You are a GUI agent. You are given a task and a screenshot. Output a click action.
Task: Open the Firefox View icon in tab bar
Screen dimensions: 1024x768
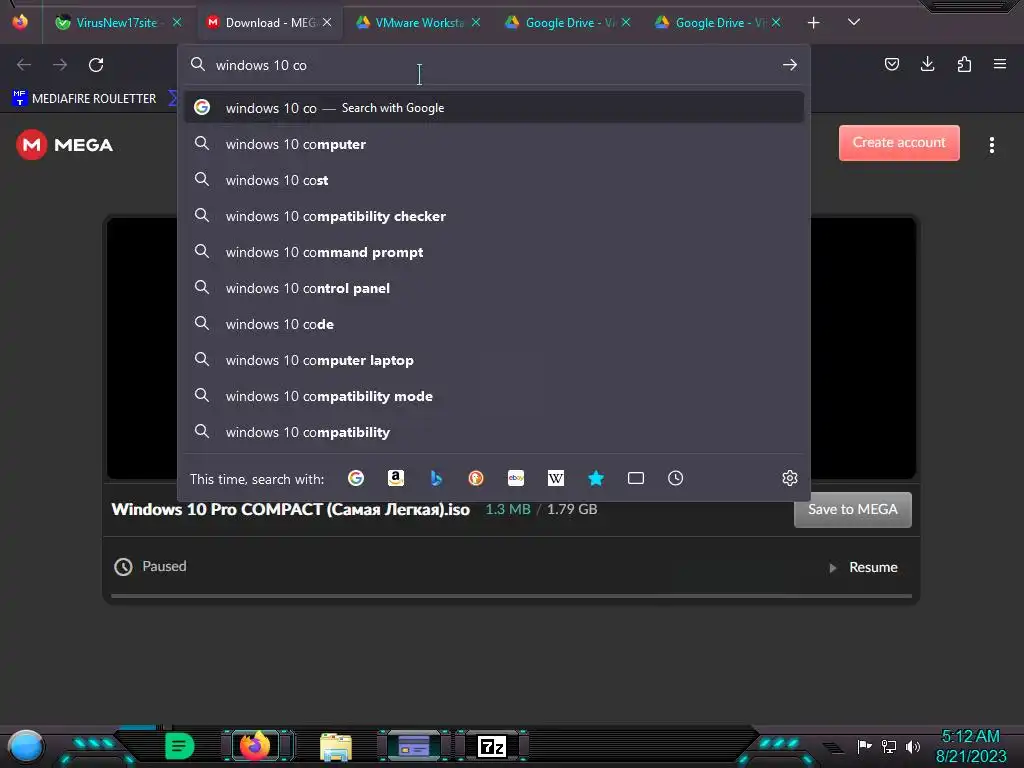point(20,22)
